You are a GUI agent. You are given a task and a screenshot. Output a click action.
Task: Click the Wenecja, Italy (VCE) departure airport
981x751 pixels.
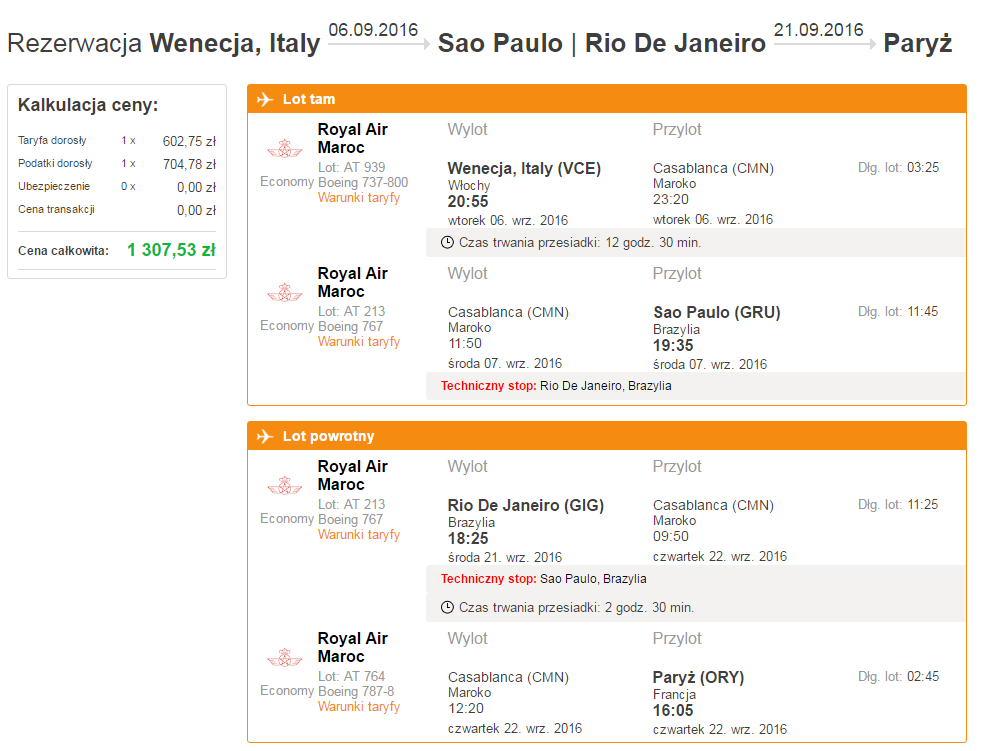point(524,168)
